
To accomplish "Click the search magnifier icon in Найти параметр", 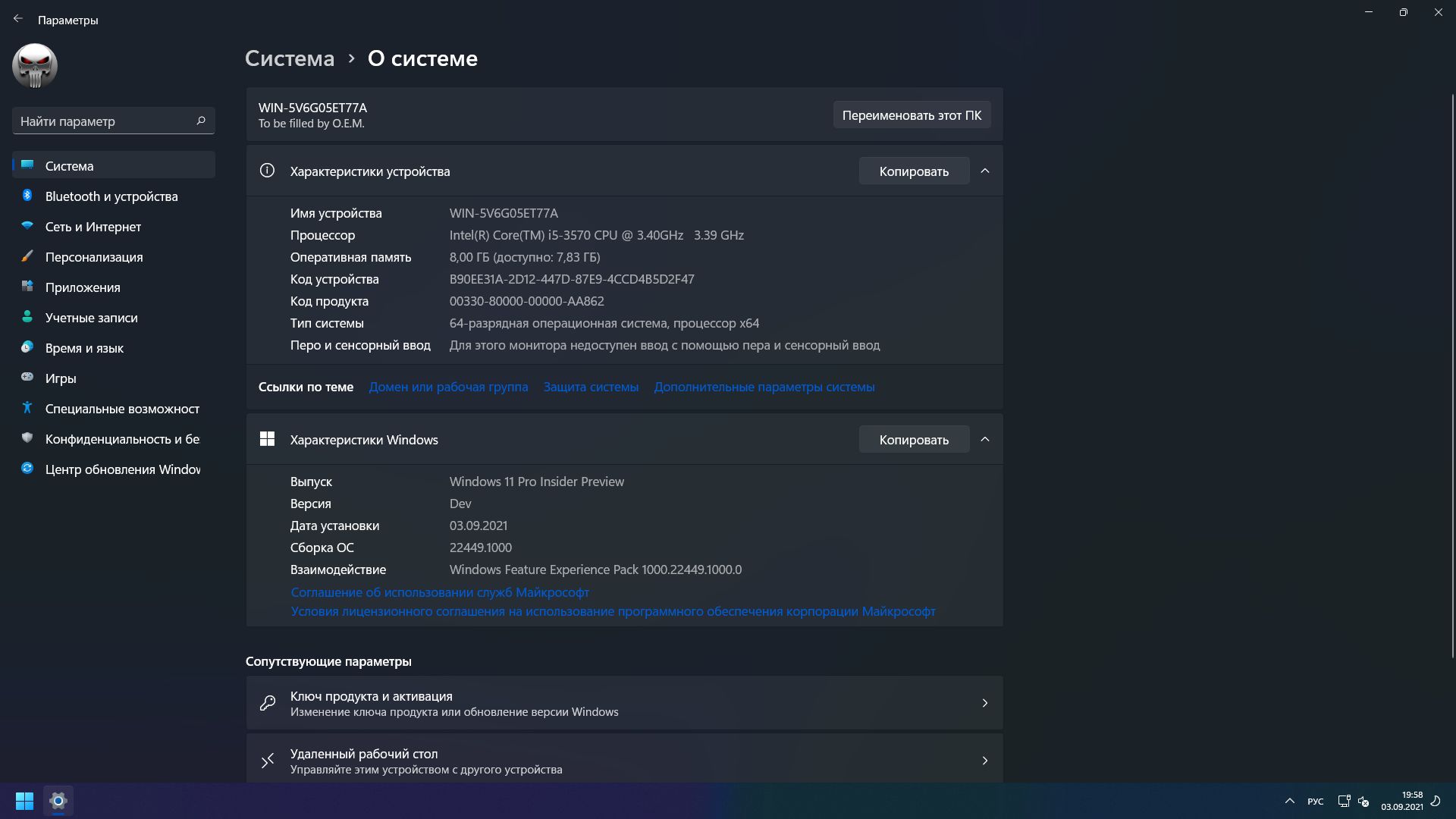I will [201, 121].
